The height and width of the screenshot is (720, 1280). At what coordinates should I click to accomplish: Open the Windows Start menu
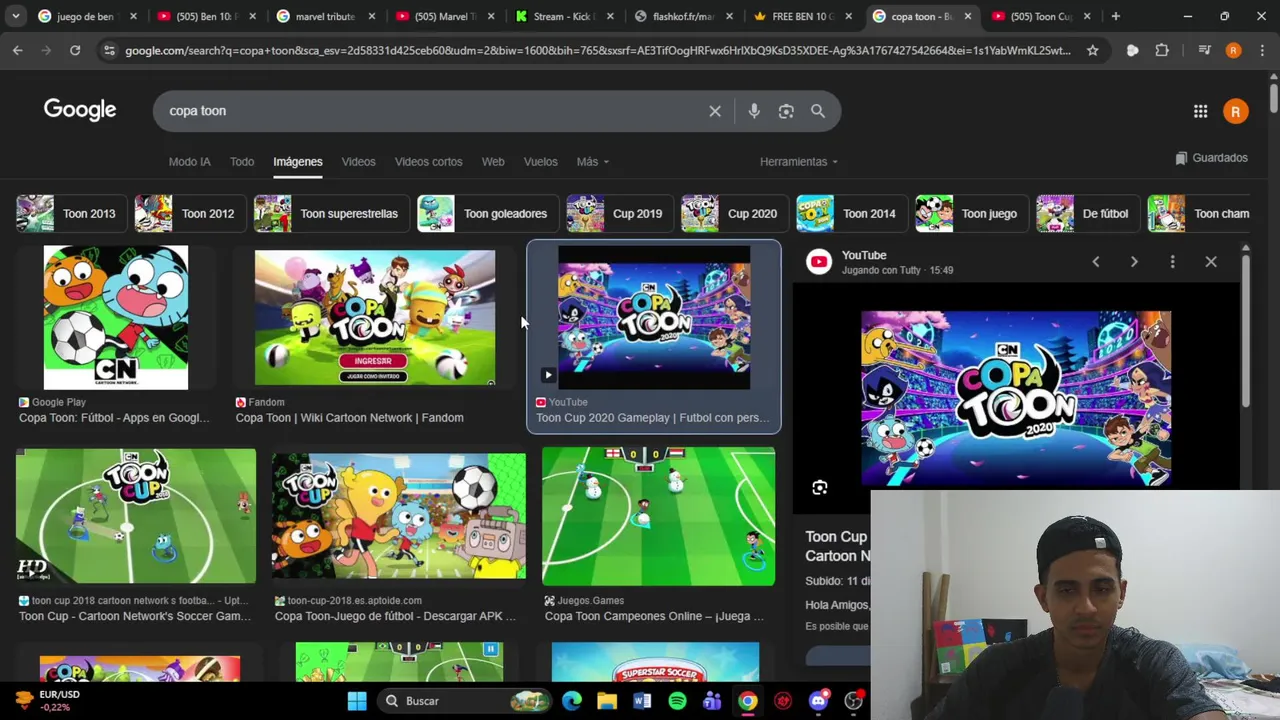[357, 701]
